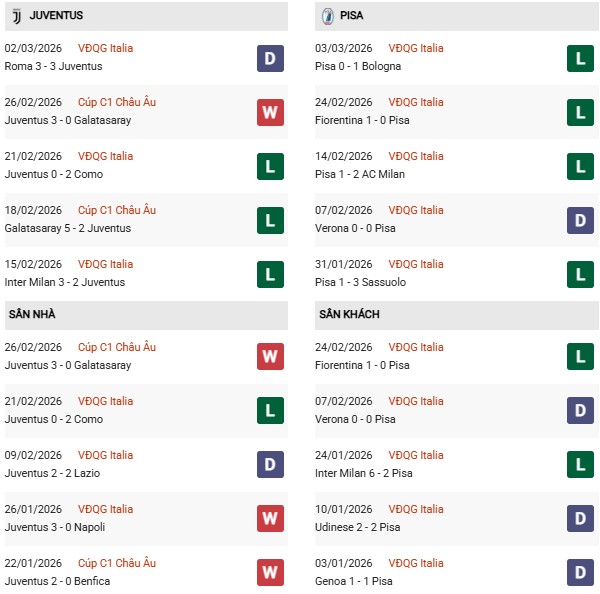Click the loss badge for Pisa 1-2 AC Milan
This screenshot has height=594, width=600.
coord(581,166)
